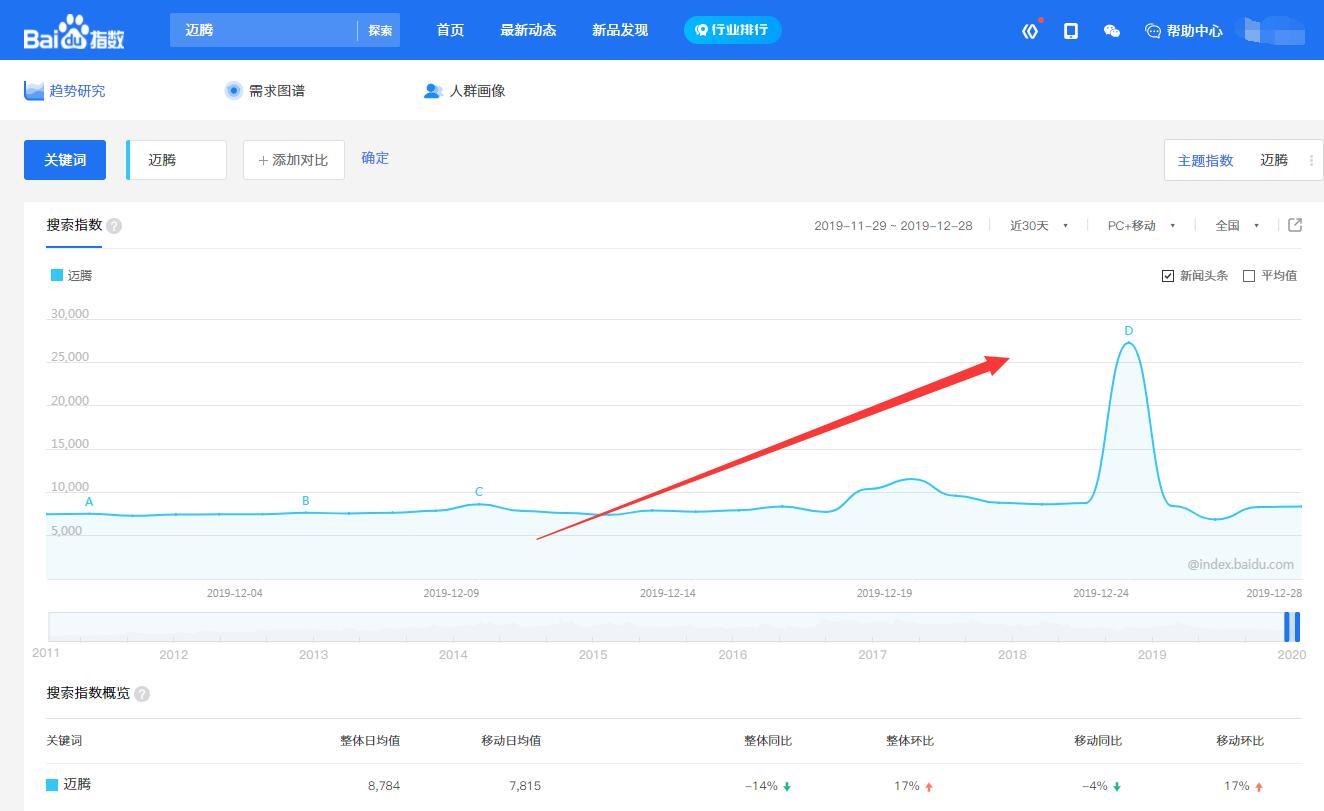This screenshot has width=1324, height=811.
Task: Open help tooltip beside 搜索指数 title
Action: point(114,226)
